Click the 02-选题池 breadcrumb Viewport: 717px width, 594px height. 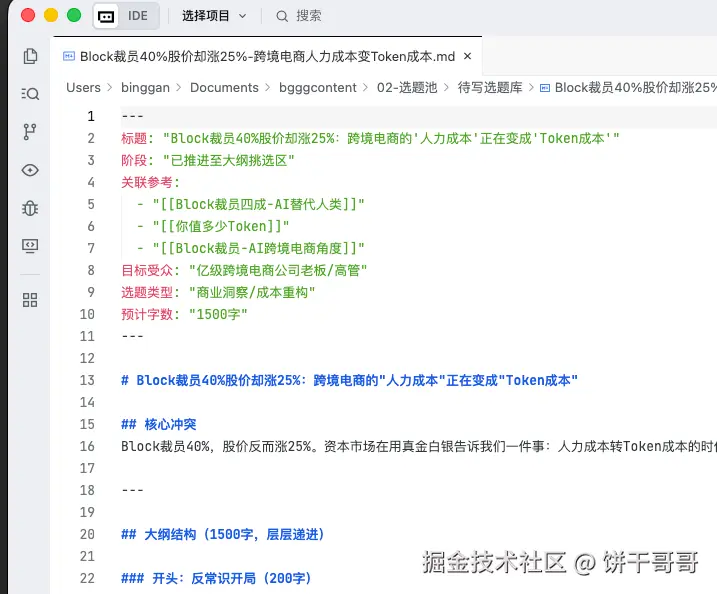pos(407,87)
